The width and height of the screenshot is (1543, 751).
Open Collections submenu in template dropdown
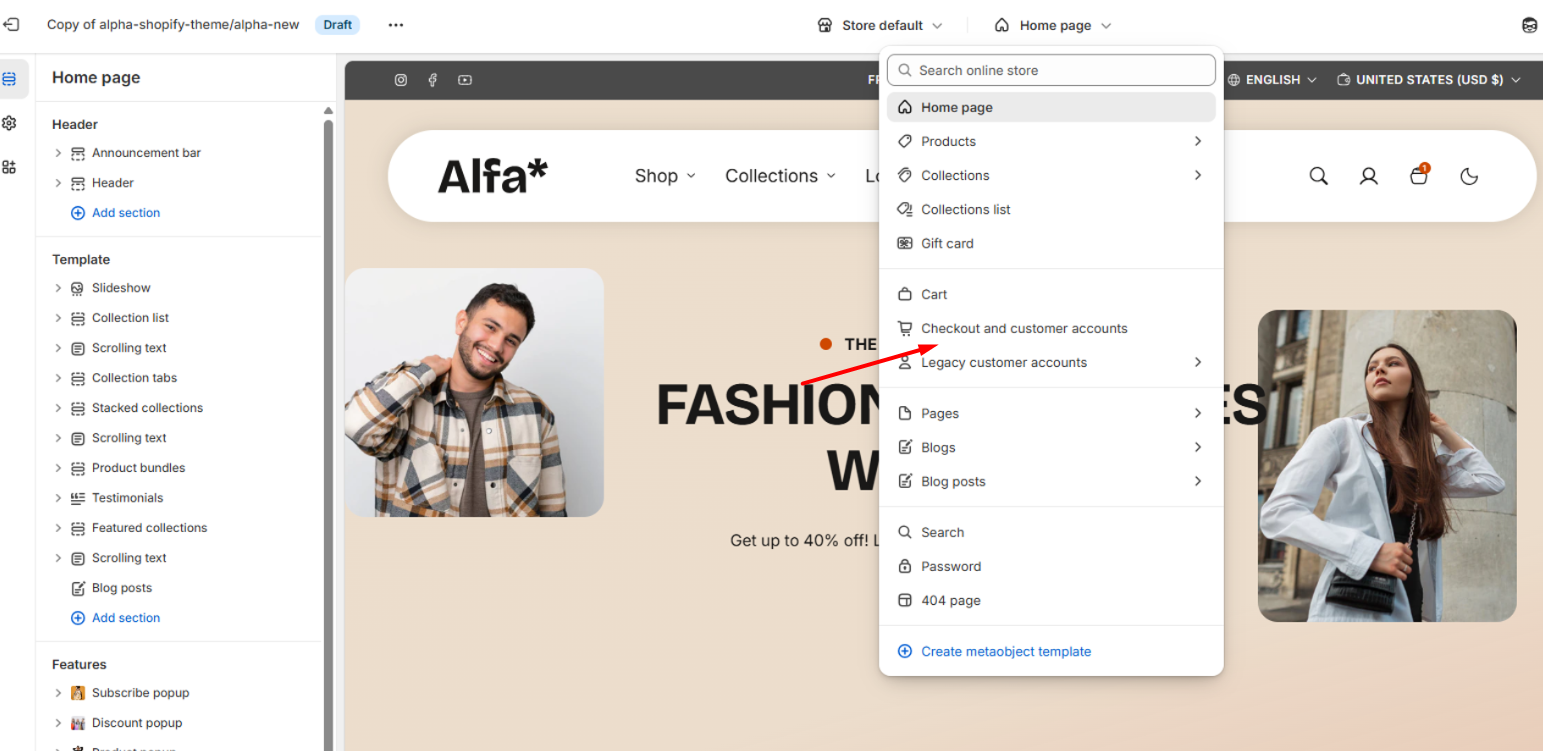(x=1051, y=175)
